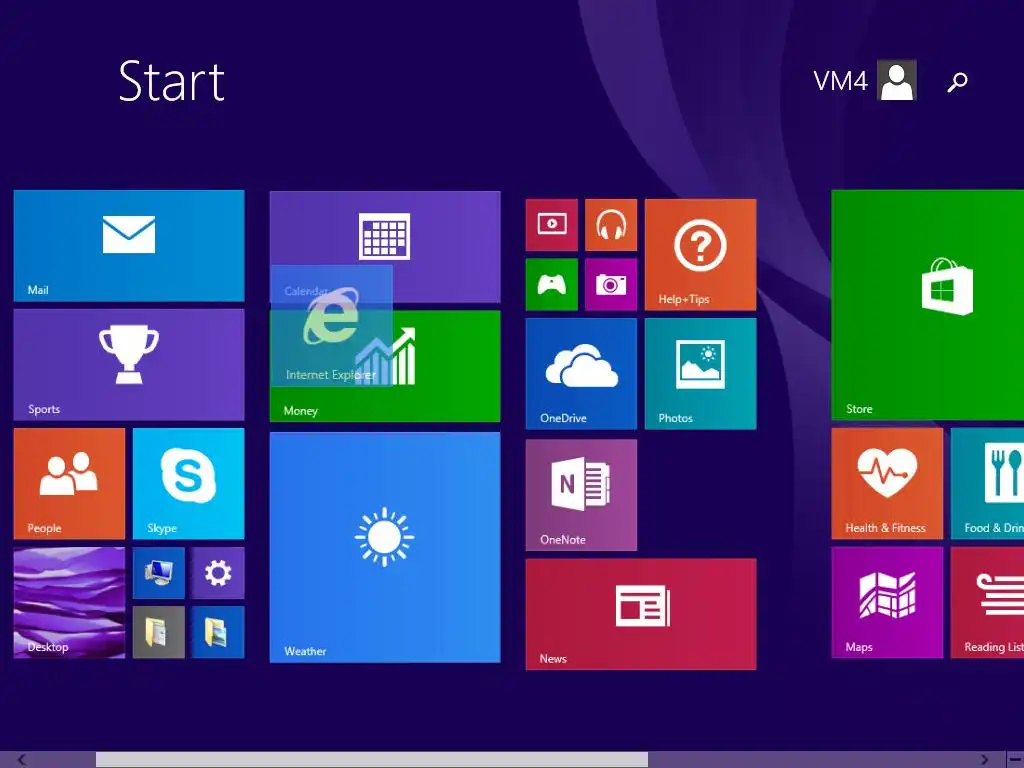
Task: Open the Camera small tile
Action: tap(611, 284)
